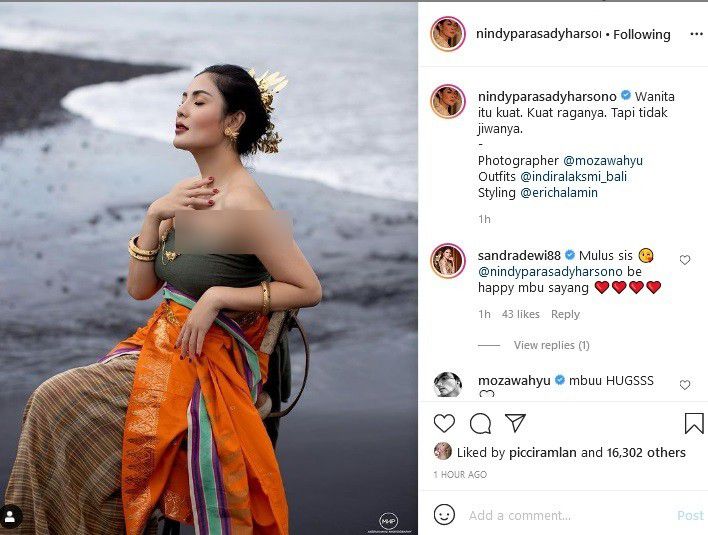Save post with bookmark icon
This screenshot has height=535, width=708.
(694, 423)
